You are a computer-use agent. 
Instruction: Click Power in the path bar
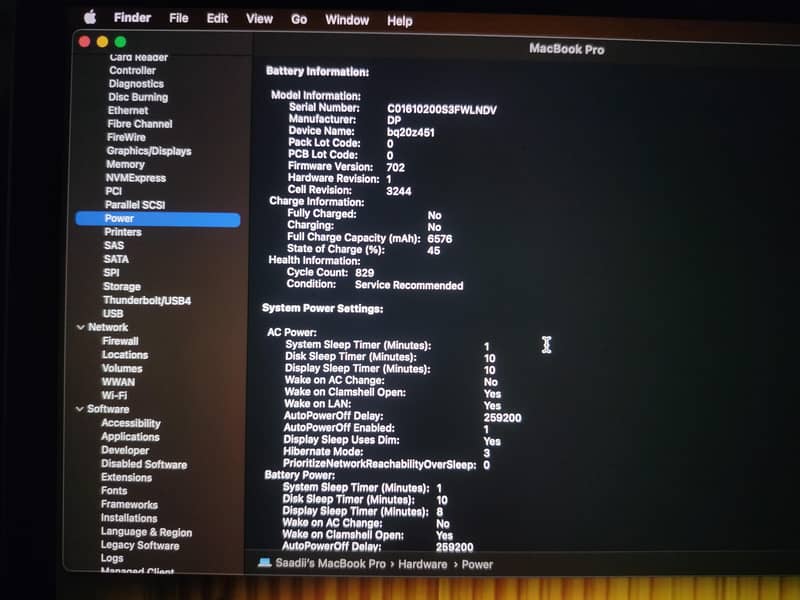point(477,565)
